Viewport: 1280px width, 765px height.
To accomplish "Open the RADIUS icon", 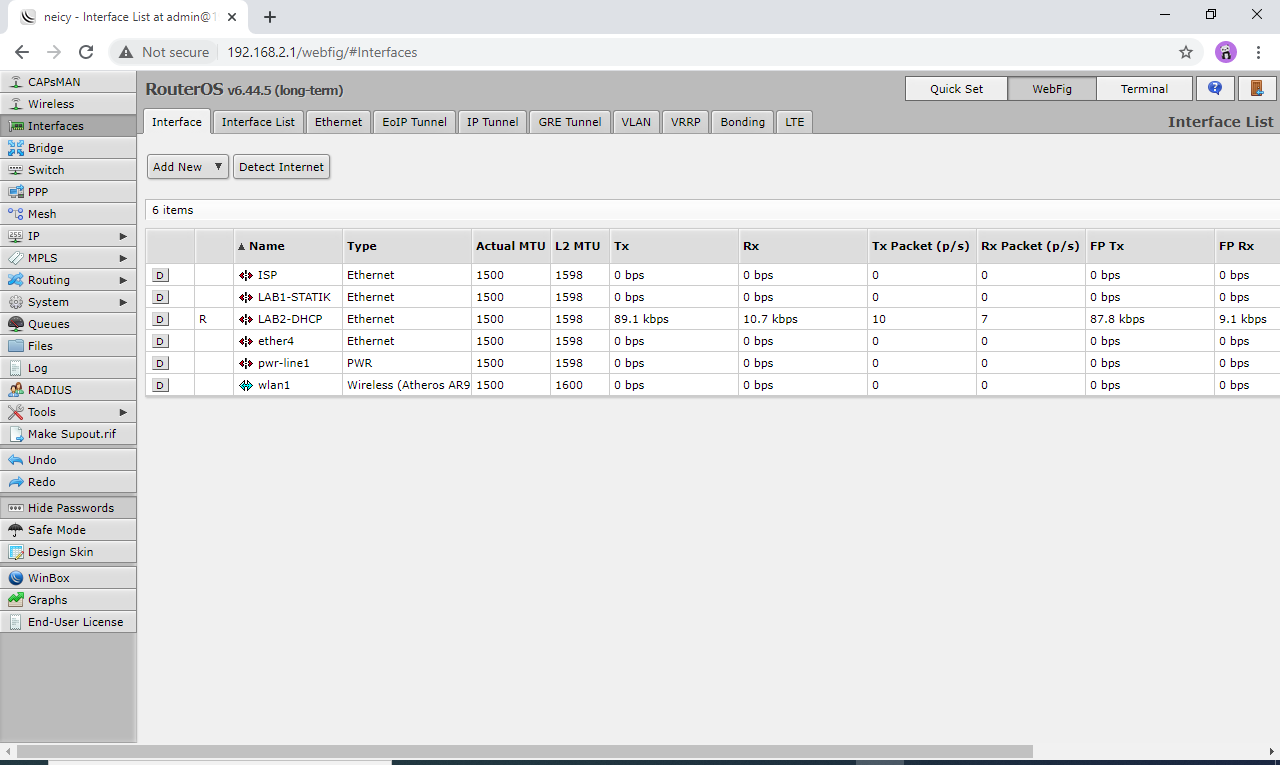I will coord(16,390).
